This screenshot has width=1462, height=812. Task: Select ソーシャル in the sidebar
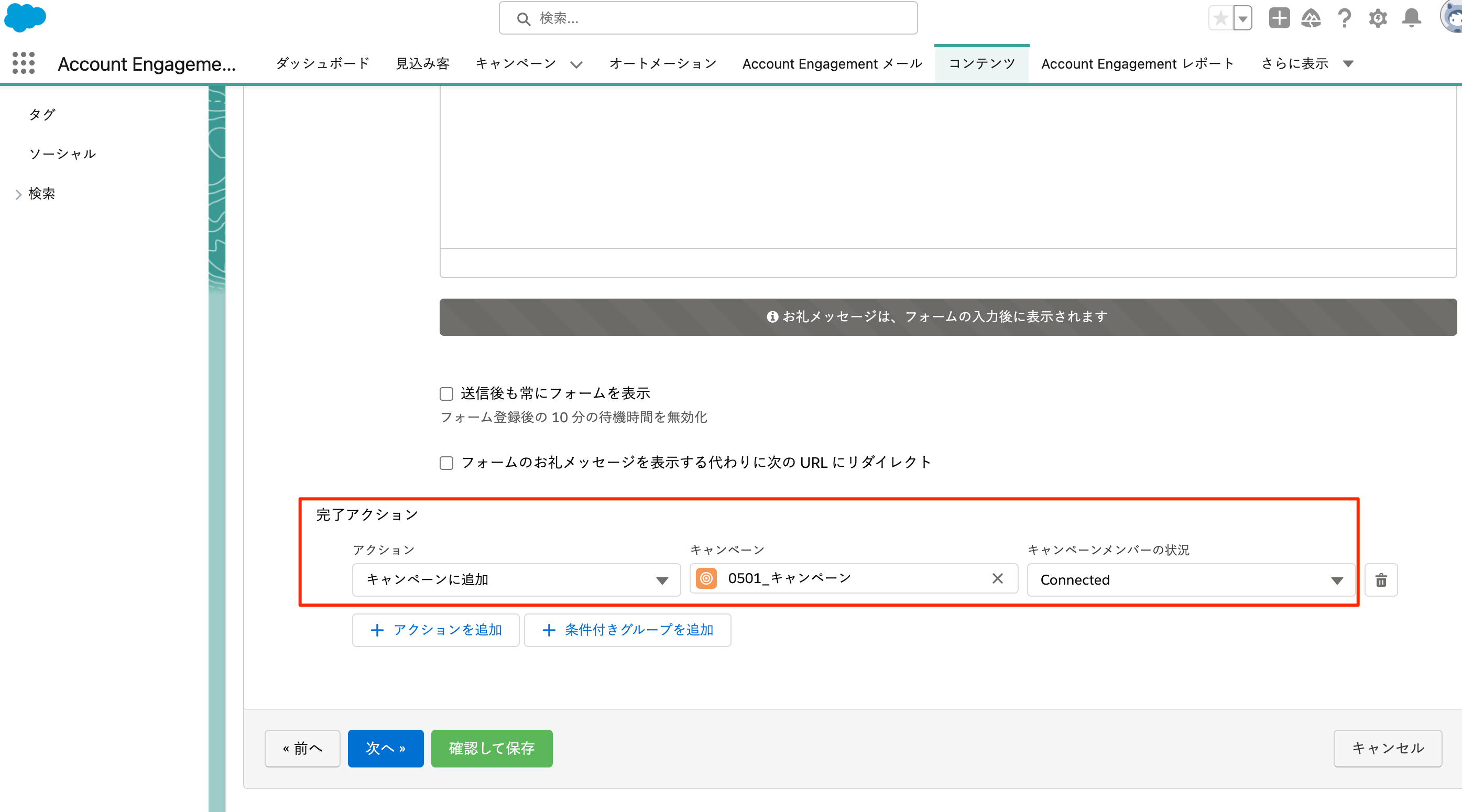[x=62, y=154]
